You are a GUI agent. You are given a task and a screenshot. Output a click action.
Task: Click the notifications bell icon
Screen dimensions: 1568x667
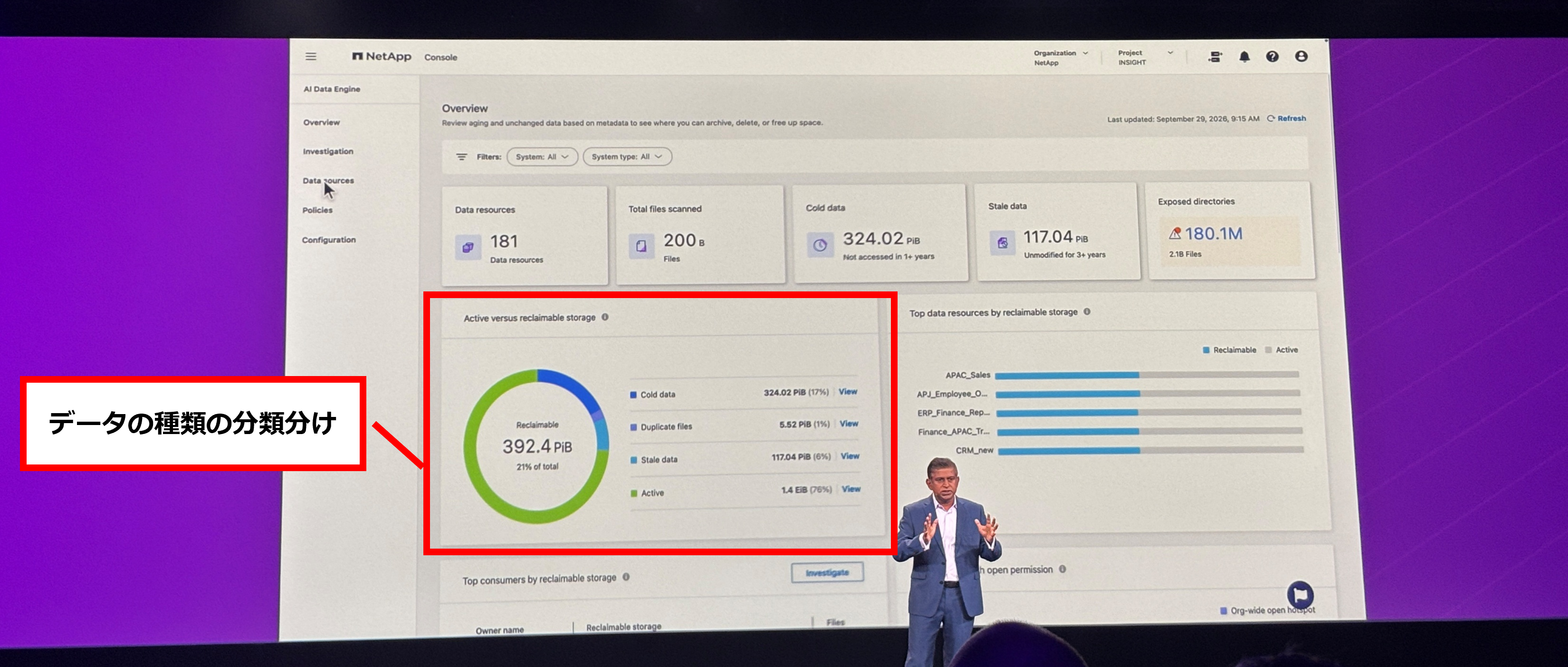1244,57
